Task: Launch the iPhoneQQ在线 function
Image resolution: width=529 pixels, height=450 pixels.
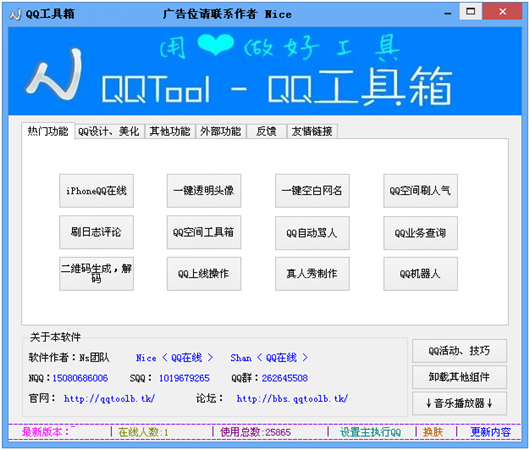Action: coord(96,191)
